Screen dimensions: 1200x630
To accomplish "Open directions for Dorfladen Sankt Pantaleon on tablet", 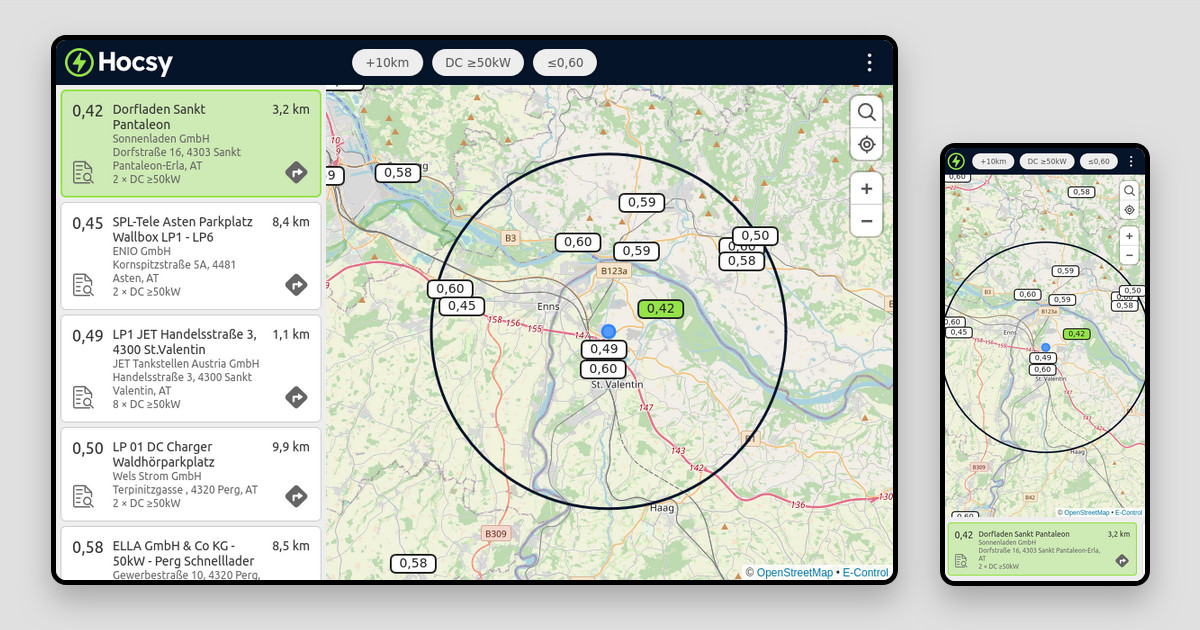I will tap(296, 172).
